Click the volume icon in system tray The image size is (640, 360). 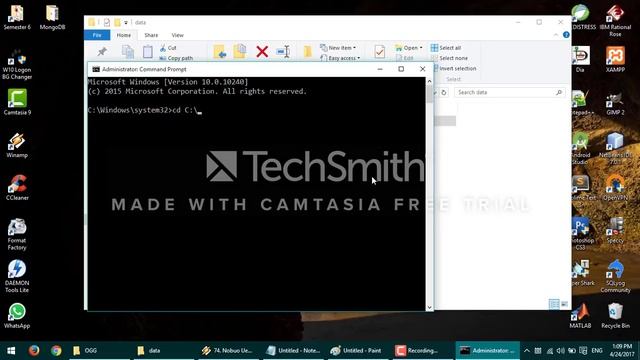pyautogui.click(x=560, y=351)
